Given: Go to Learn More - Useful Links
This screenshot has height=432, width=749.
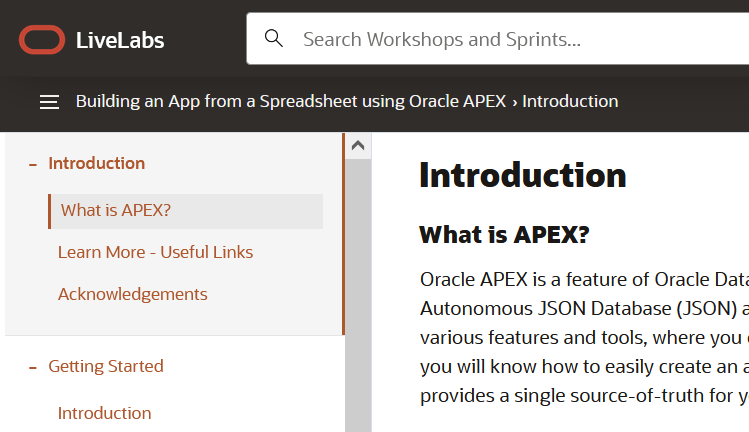Looking at the screenshot, I should pos(155,252).
